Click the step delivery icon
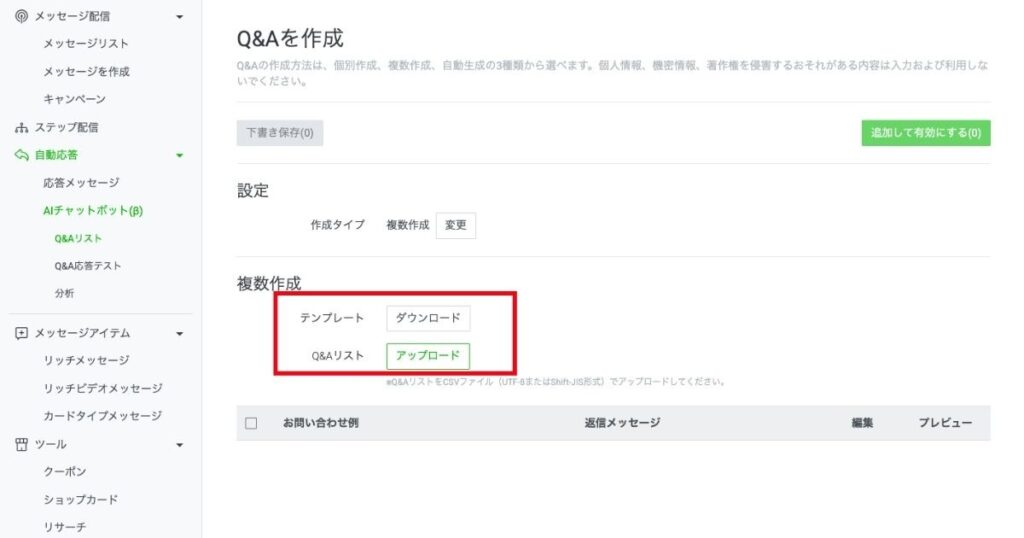This screenshot has width=1024, height=538. pos(21,128)
